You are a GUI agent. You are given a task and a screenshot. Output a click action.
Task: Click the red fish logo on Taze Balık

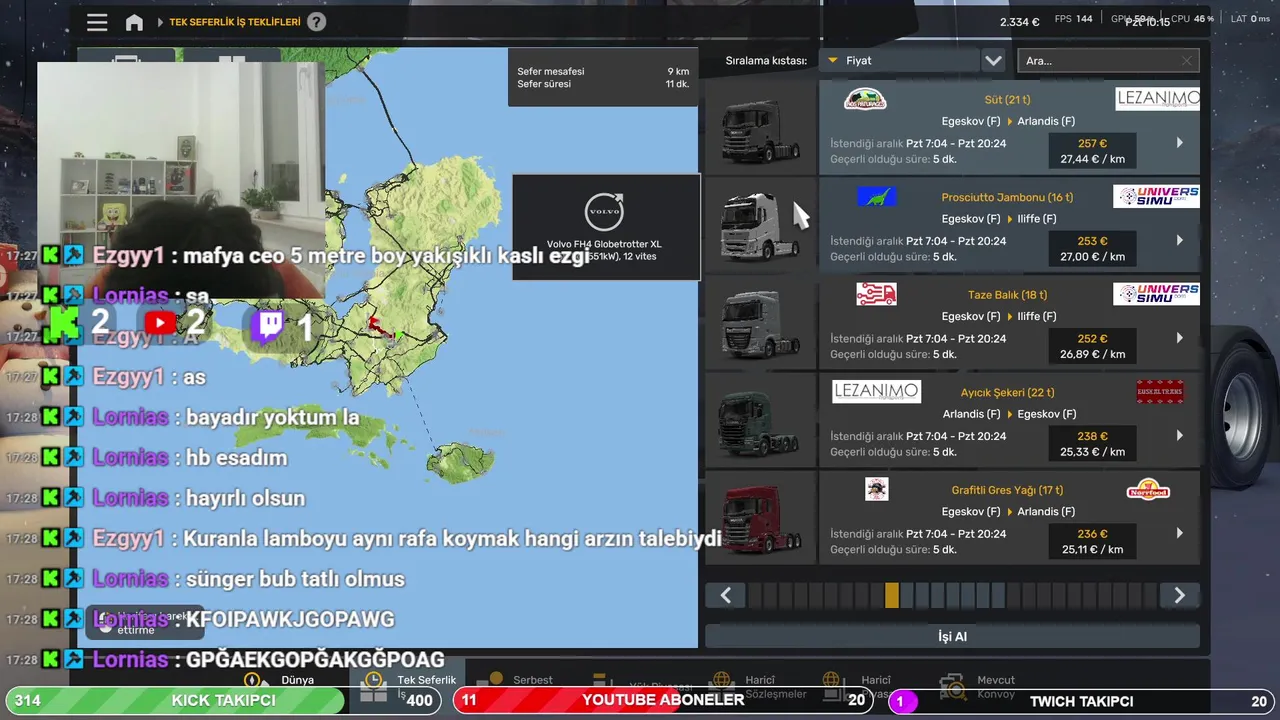click(876, 294)
